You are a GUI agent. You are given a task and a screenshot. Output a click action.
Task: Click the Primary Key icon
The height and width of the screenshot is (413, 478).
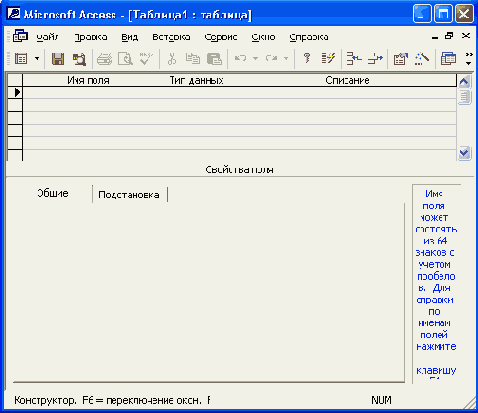[307, 59]
